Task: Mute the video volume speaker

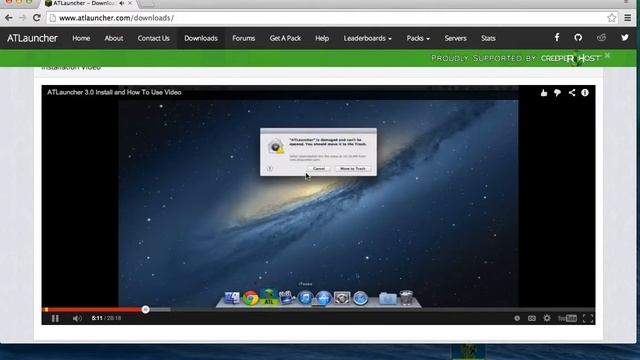Action: (x=77, y=318)
